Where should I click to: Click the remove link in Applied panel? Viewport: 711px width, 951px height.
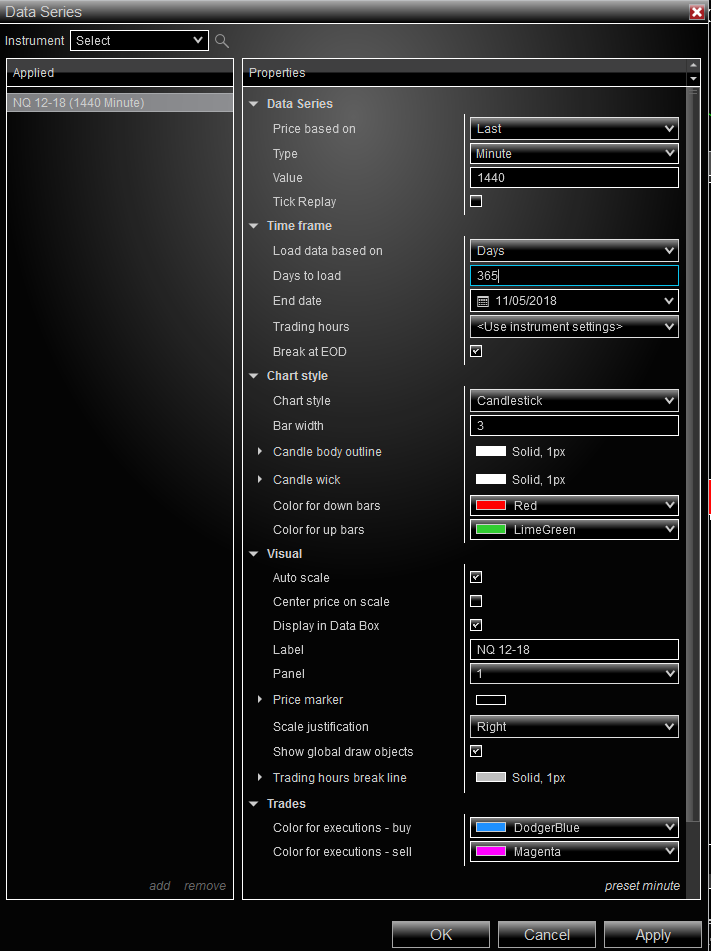click(205, 885)
